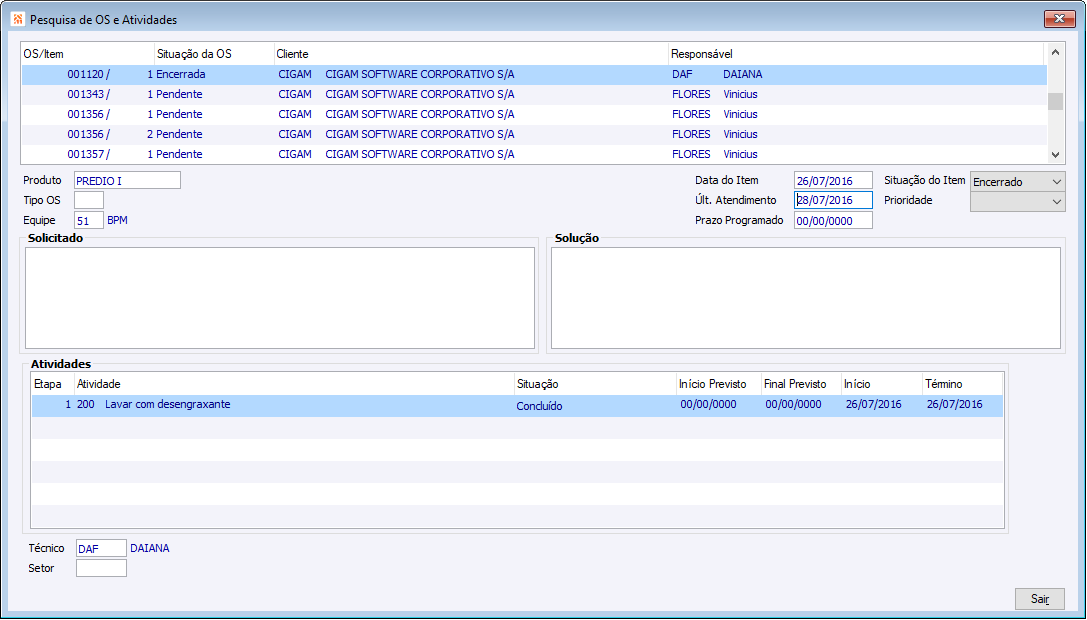The height and width of the screenshot is (620, 1087).
Task: Click the Atividade column header
Action: coord(294,384)
